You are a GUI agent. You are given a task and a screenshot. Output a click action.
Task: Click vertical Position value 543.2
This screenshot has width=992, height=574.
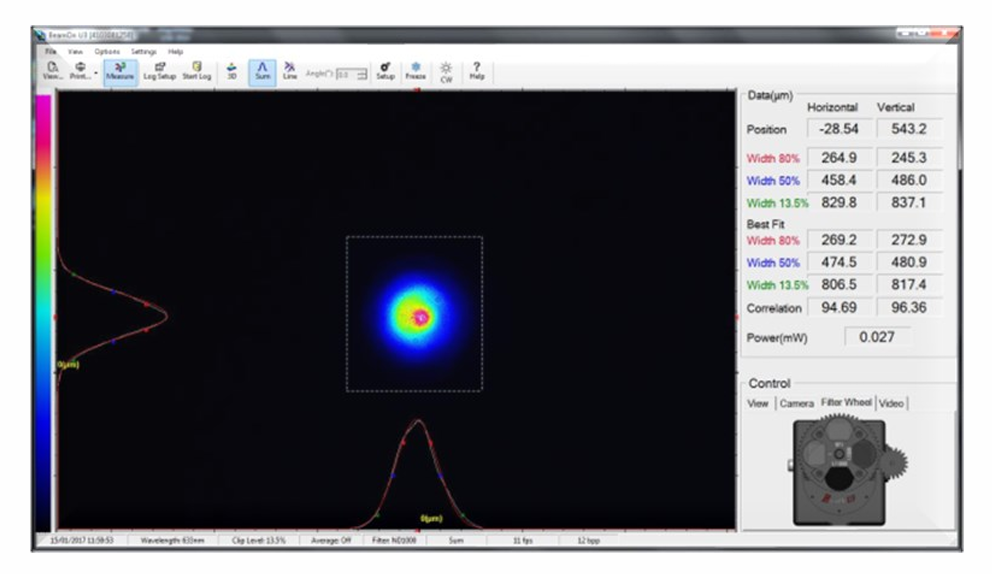point(908,129)
